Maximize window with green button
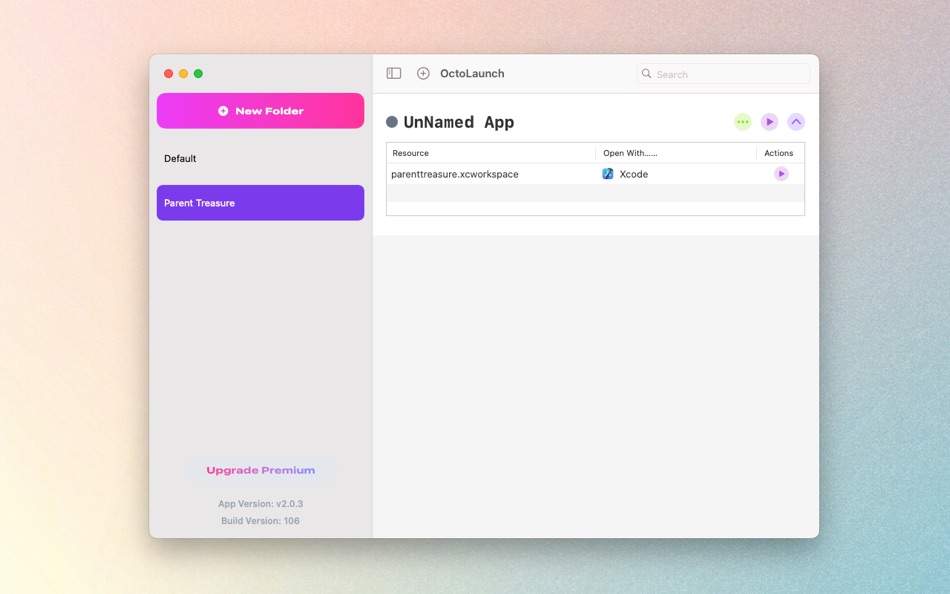 point(198,73)
